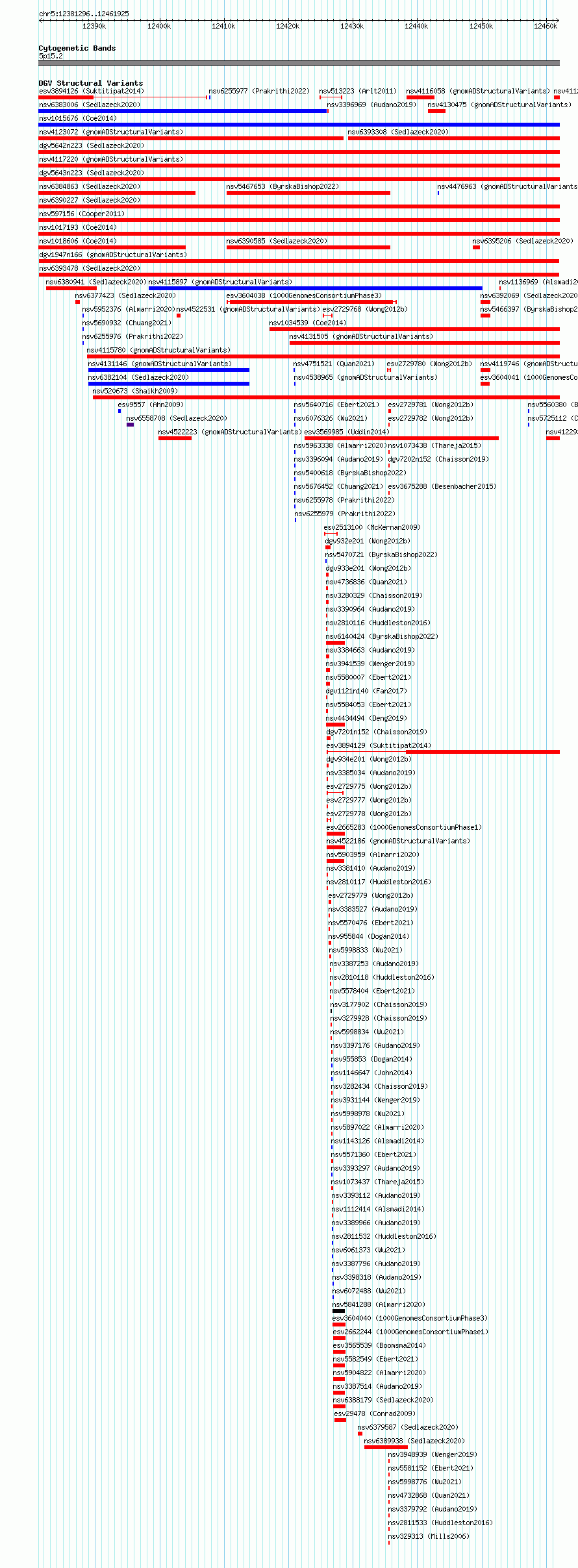This screenshot has height=1568, width=578.
Task: Click the nsv1015676 (Coe2014) label
Action: tap(78, 118)
